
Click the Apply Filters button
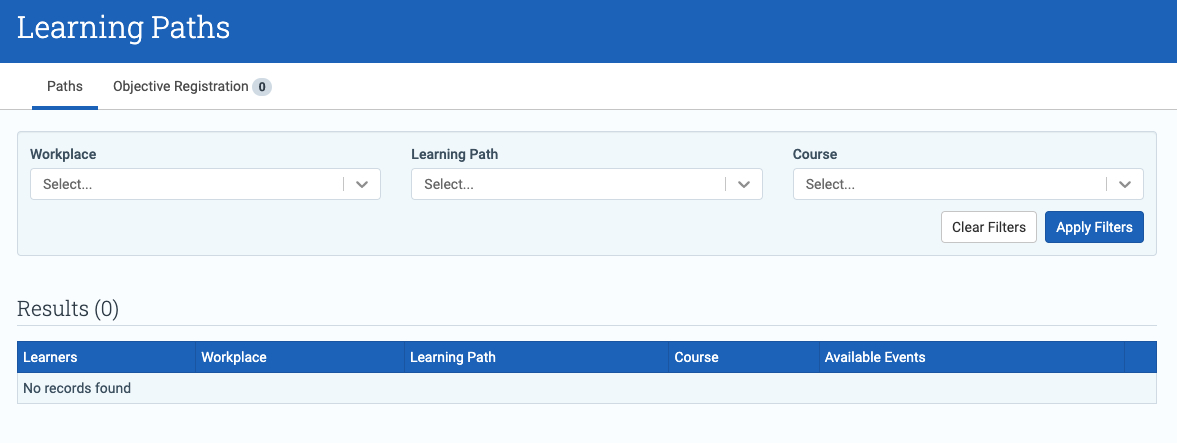tap(1094, 227)
